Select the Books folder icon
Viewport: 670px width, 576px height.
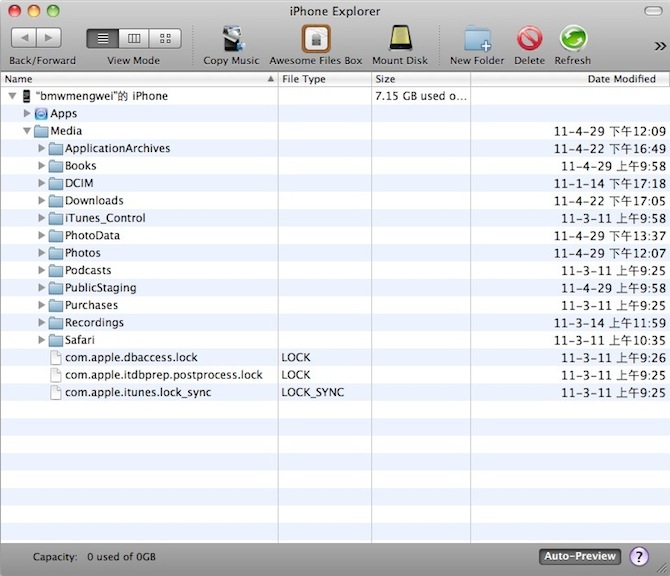[56, 166]
